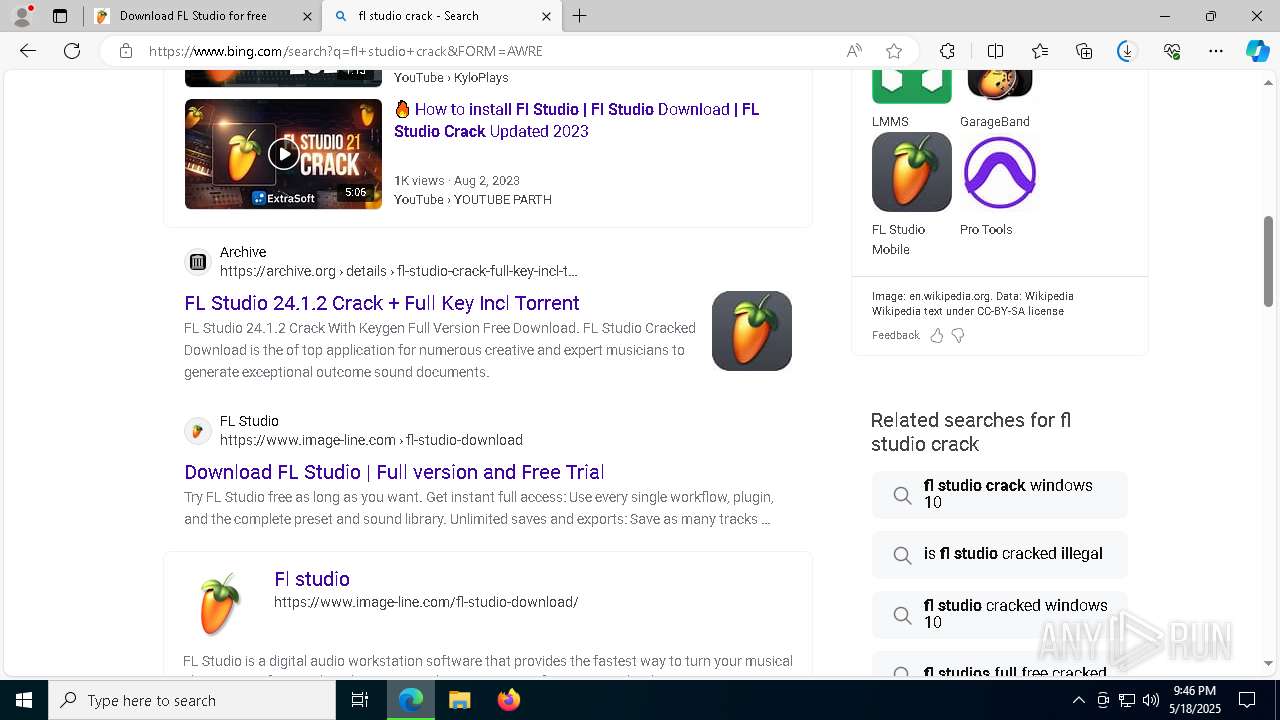
Task: Open How to install Fl Studio video link
Action: click(x=576, y=120)
